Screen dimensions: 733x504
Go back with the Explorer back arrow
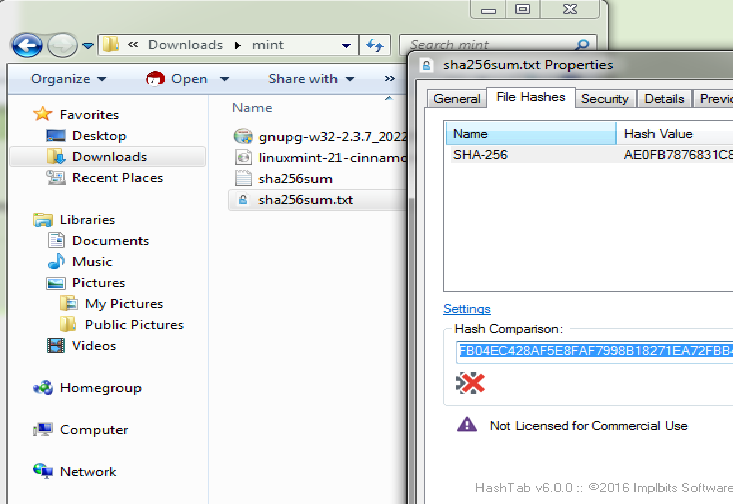coord(27,45)
